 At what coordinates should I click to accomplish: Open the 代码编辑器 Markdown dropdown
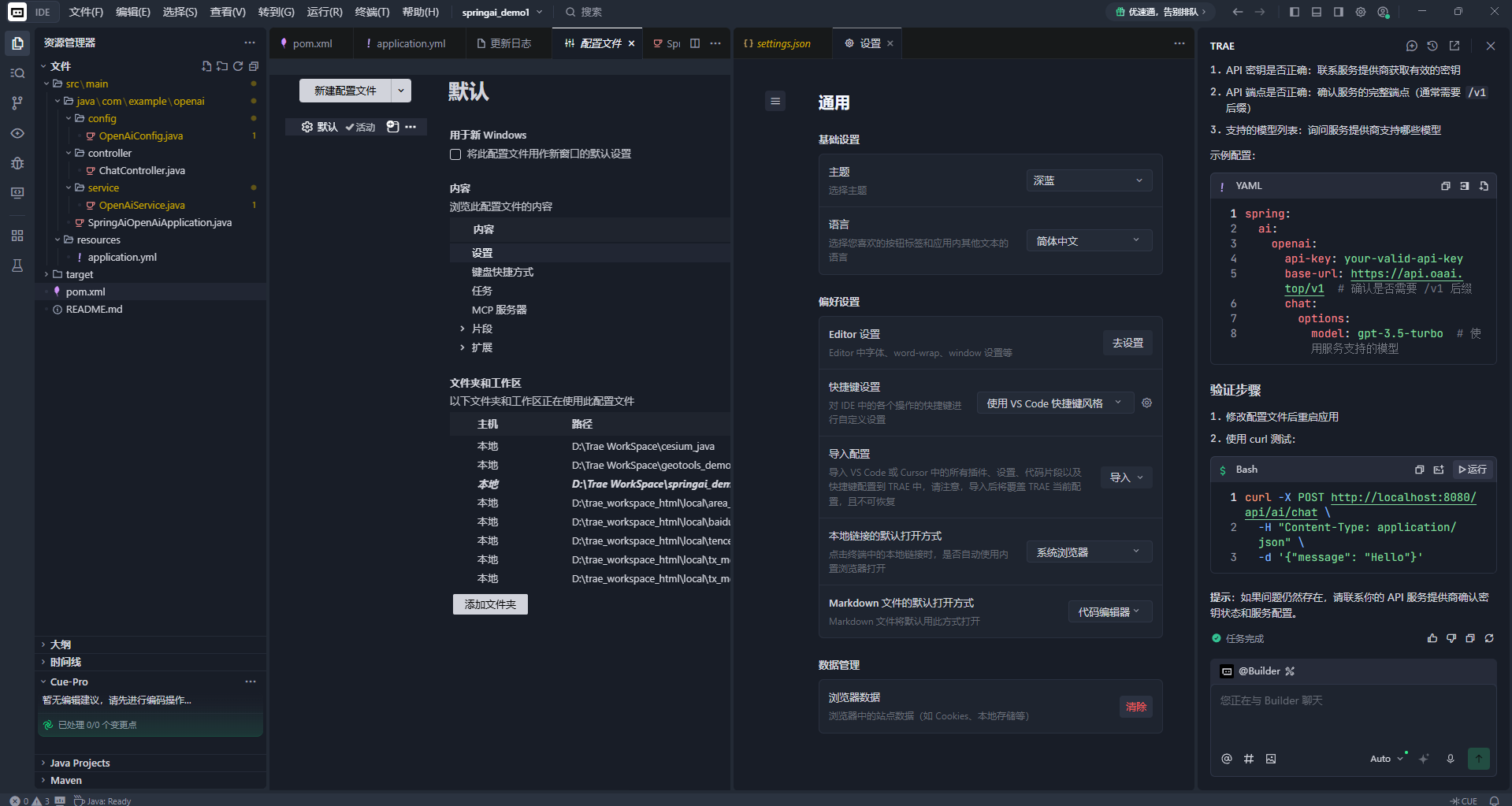1109,611
